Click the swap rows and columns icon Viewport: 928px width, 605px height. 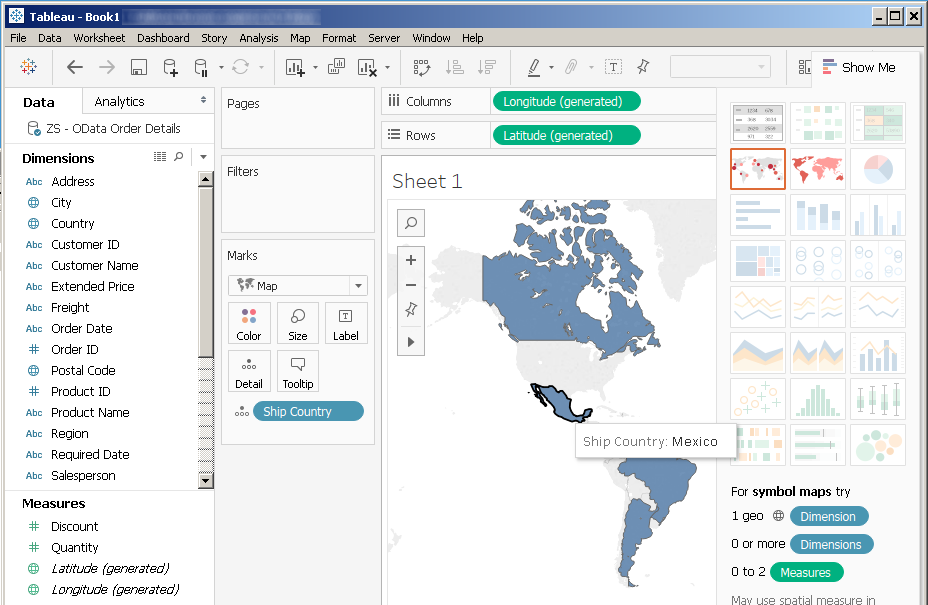point(422,67)
